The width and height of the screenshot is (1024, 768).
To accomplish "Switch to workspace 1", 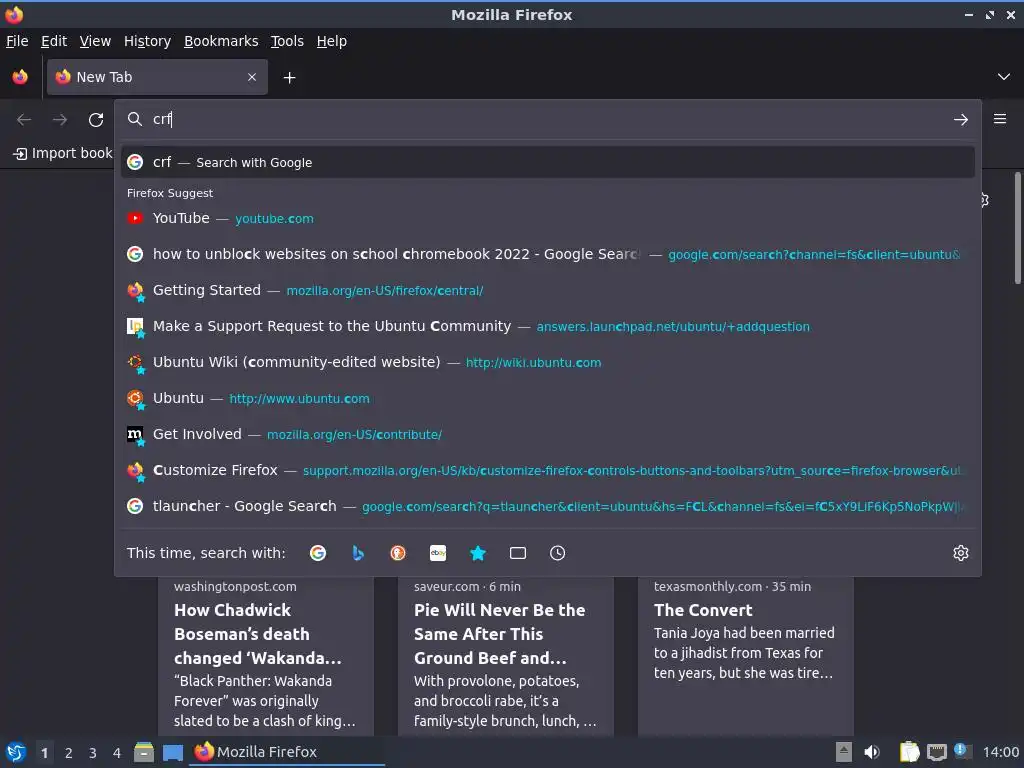I will [44, 753].
